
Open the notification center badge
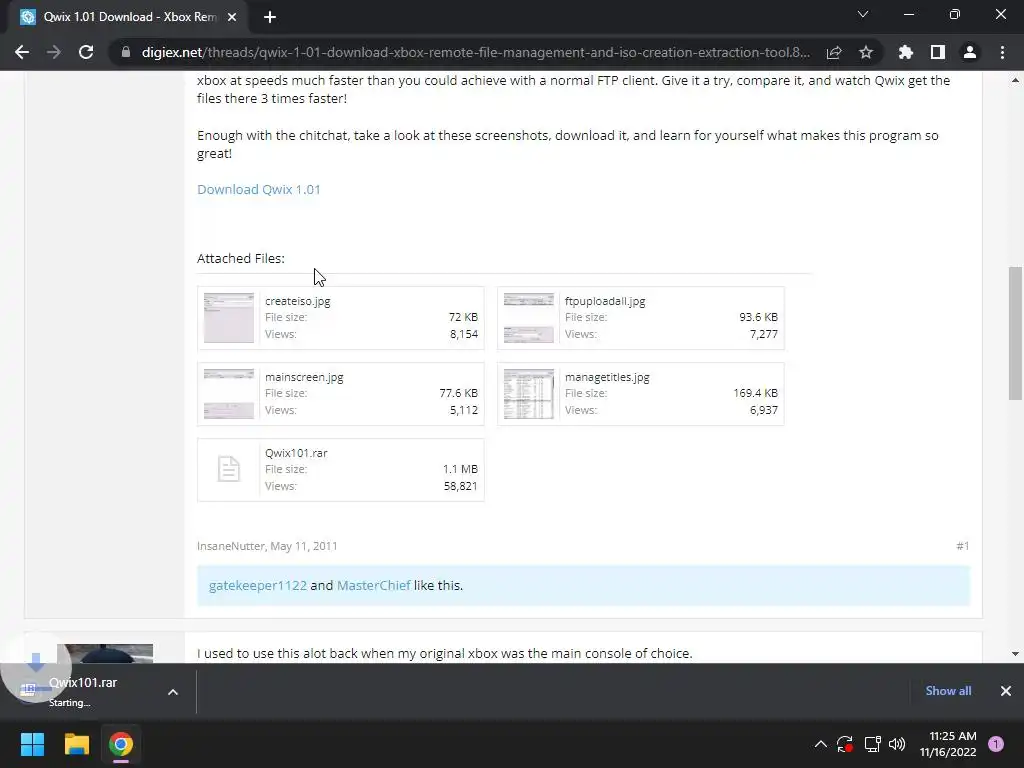pos(996,744)
